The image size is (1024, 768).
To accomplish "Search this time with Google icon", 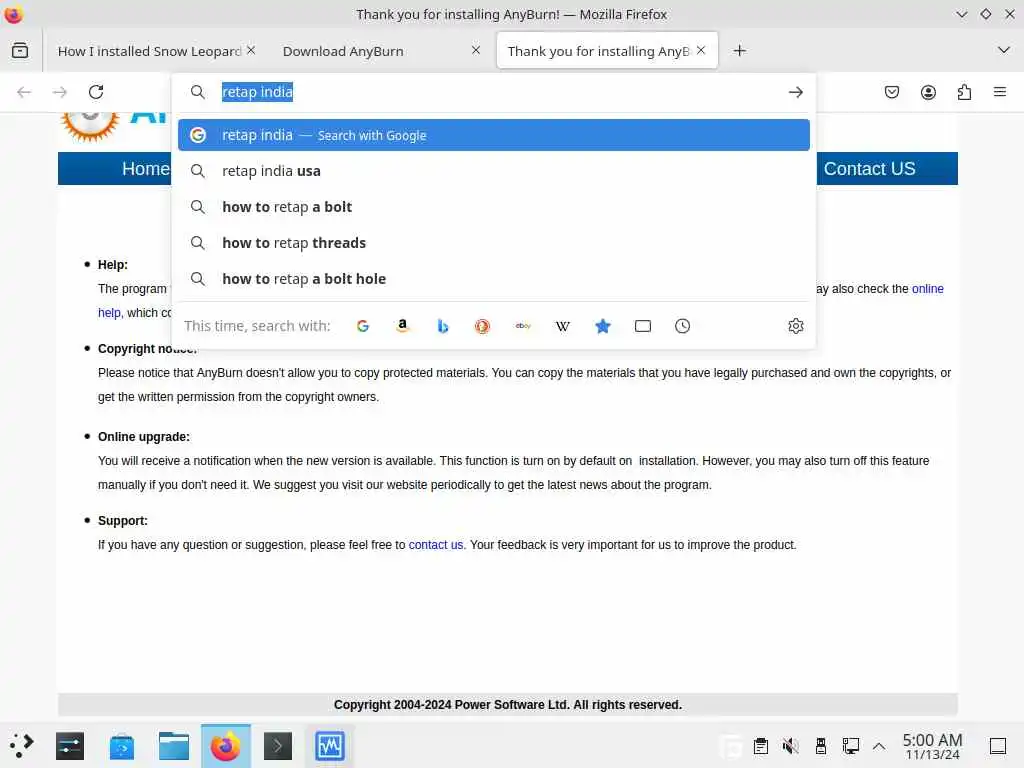I will (x=363, y=326).
